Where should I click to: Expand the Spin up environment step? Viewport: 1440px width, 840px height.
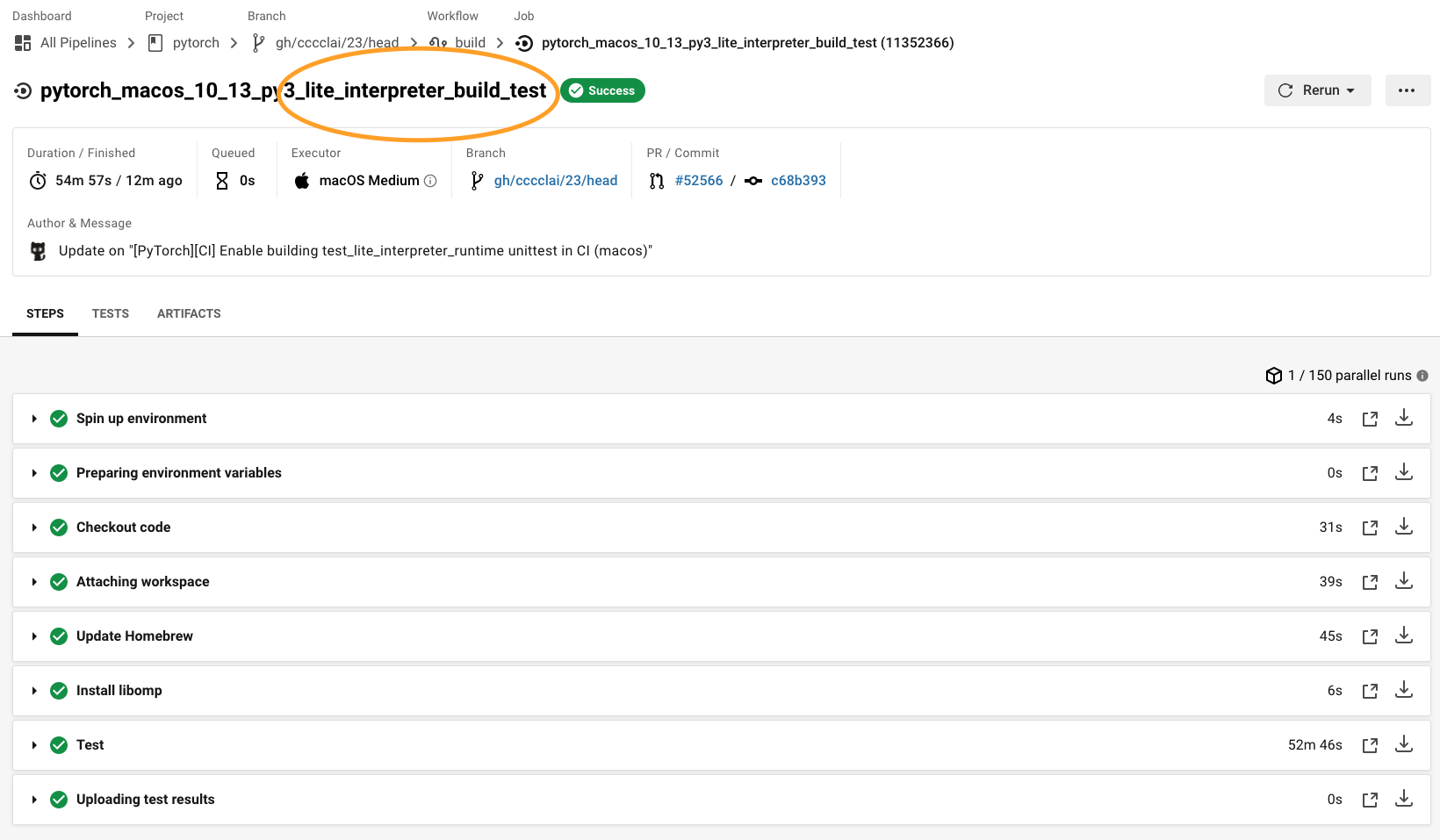(x=34, y=419)
